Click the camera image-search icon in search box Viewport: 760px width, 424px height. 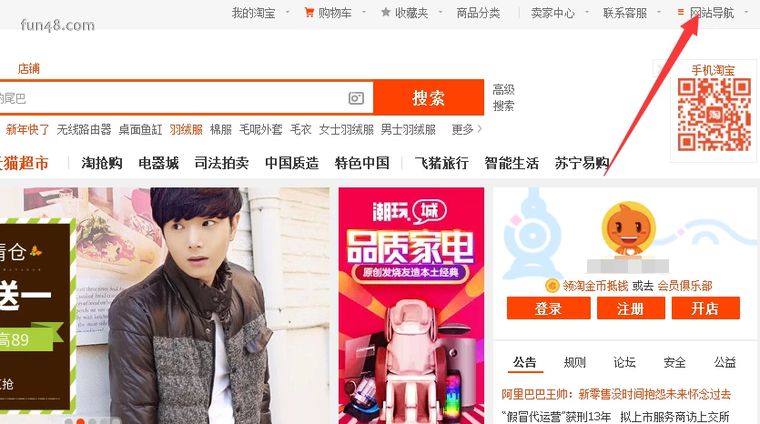[356, 98]
